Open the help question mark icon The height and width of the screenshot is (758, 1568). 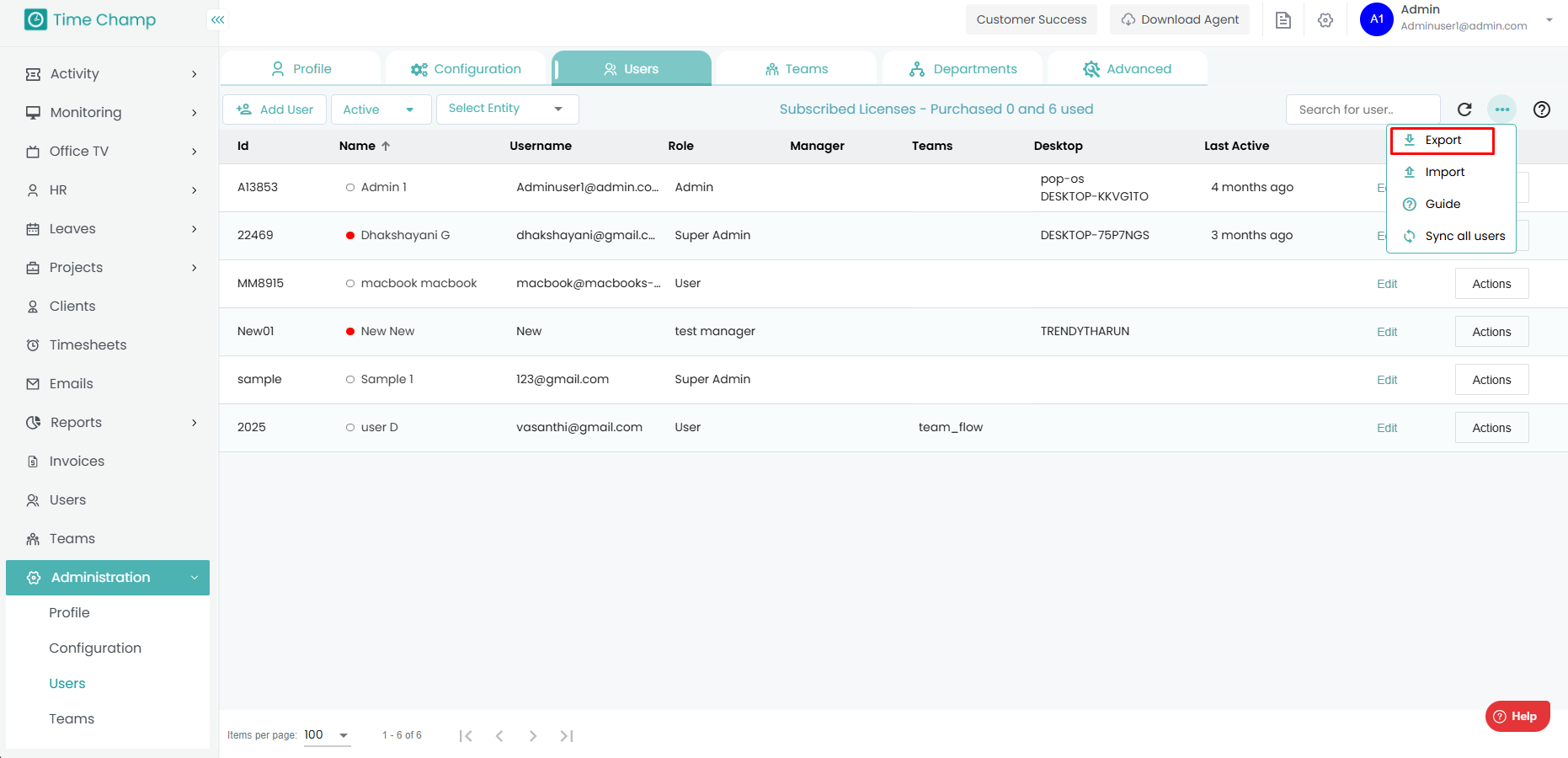pyautogui.click(x=1542, y=109)
